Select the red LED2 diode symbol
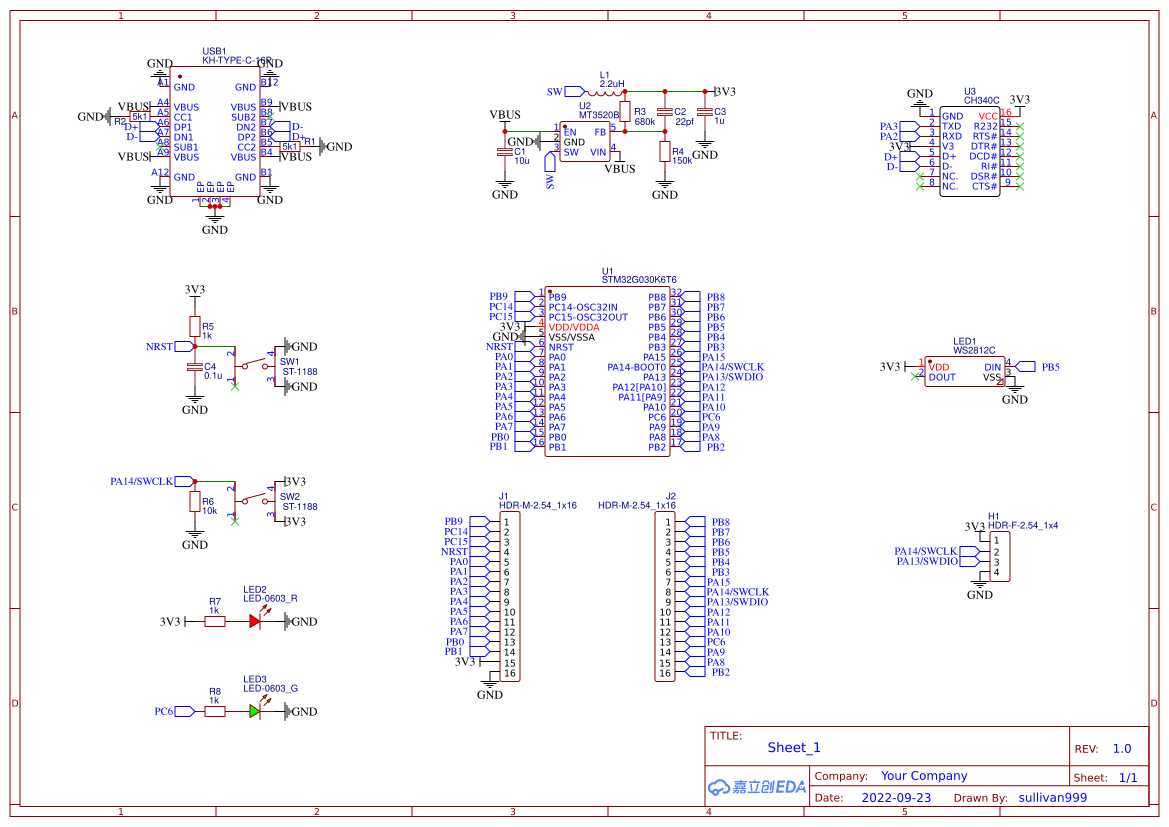The width and height of the screenshot is (1169, 827). pyautogui.click(x=255, y=621)
